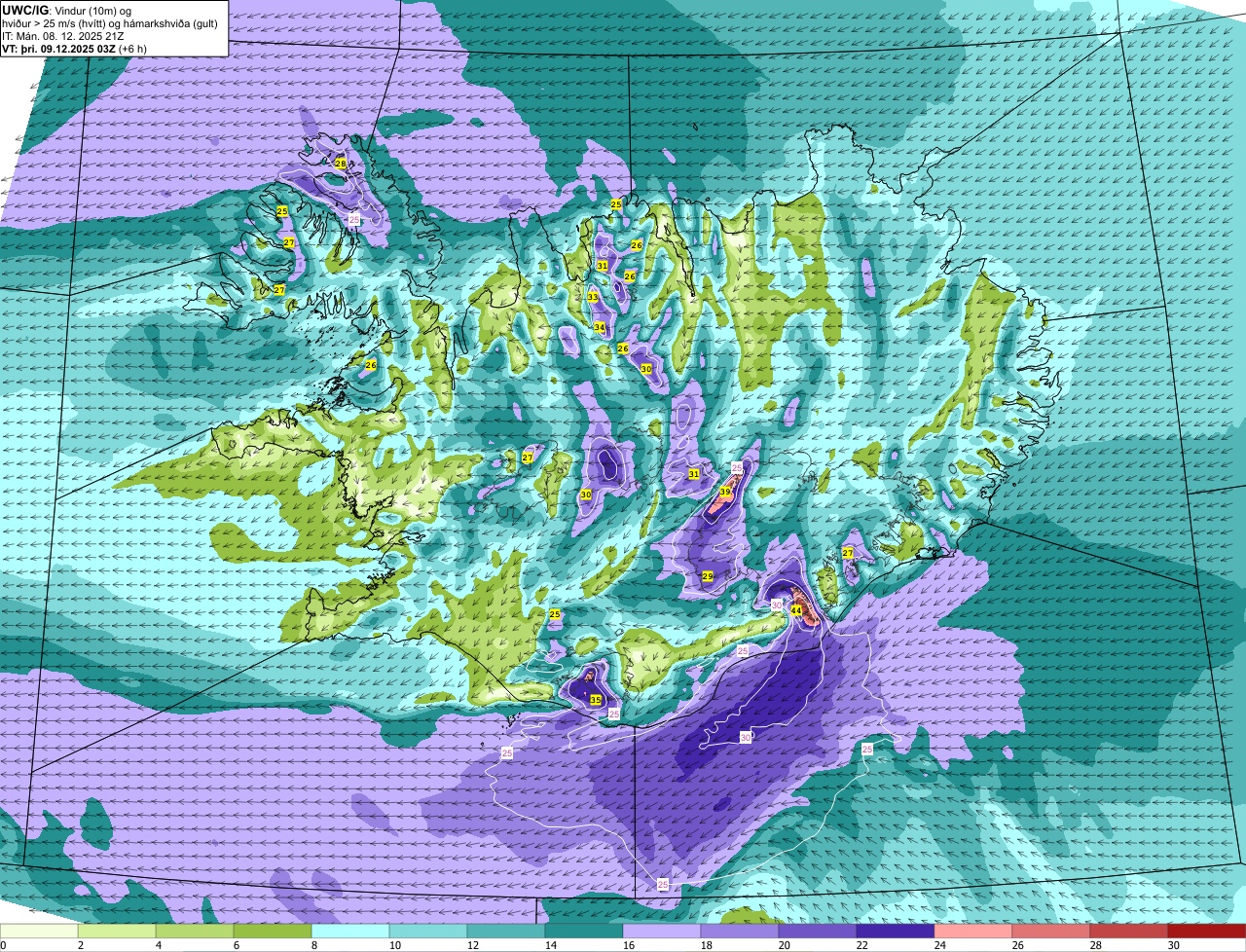Click the '6' tick on the color scale
The height and width of the screenshot is (952, 1246).
tap(236, 945)
